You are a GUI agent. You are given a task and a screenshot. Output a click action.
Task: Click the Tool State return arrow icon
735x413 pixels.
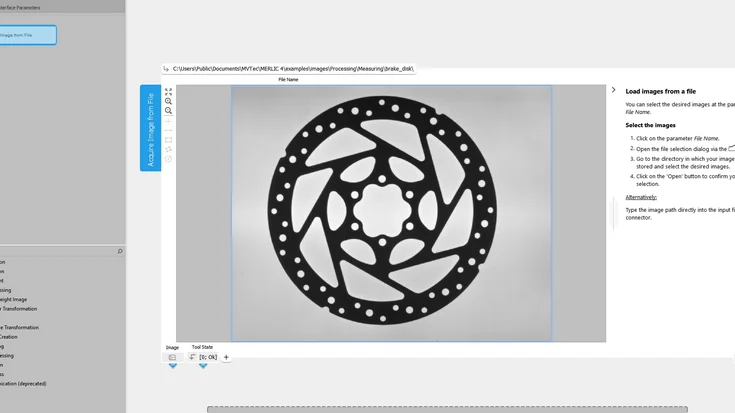(x=193, y=357)
